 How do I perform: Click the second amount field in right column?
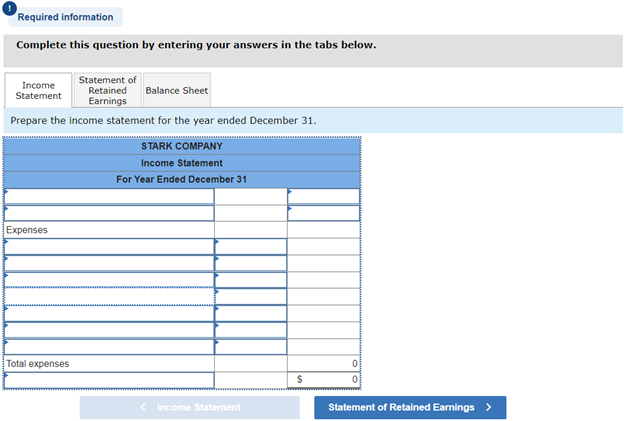(324, 213)
